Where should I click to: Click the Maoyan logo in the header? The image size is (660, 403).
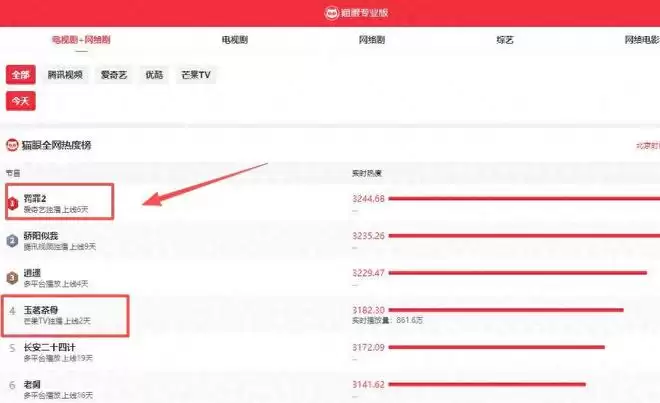pyautogui.click(x=333, y=12)
